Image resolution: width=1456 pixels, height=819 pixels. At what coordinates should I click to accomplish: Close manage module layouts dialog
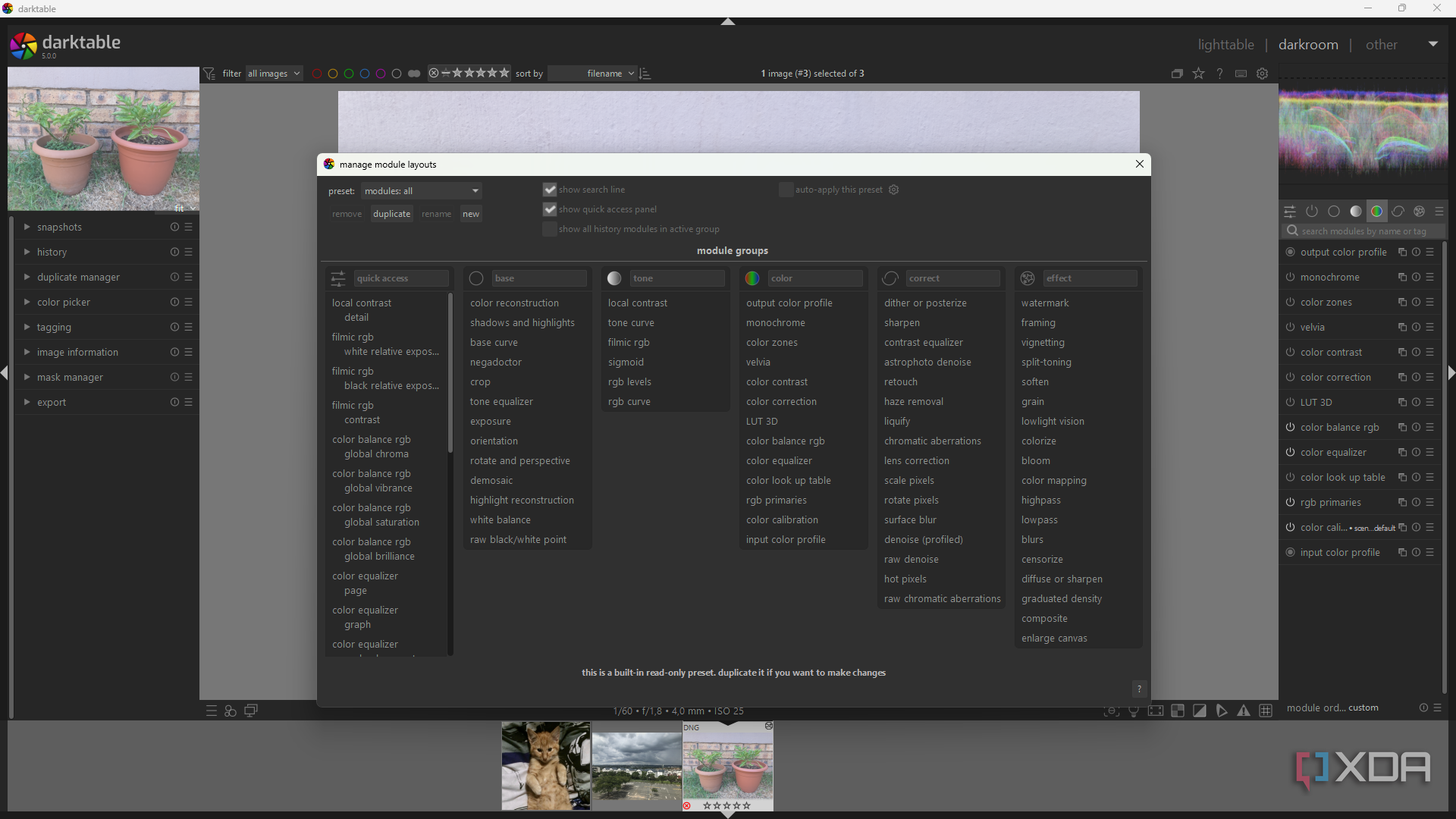[1139, 164]
